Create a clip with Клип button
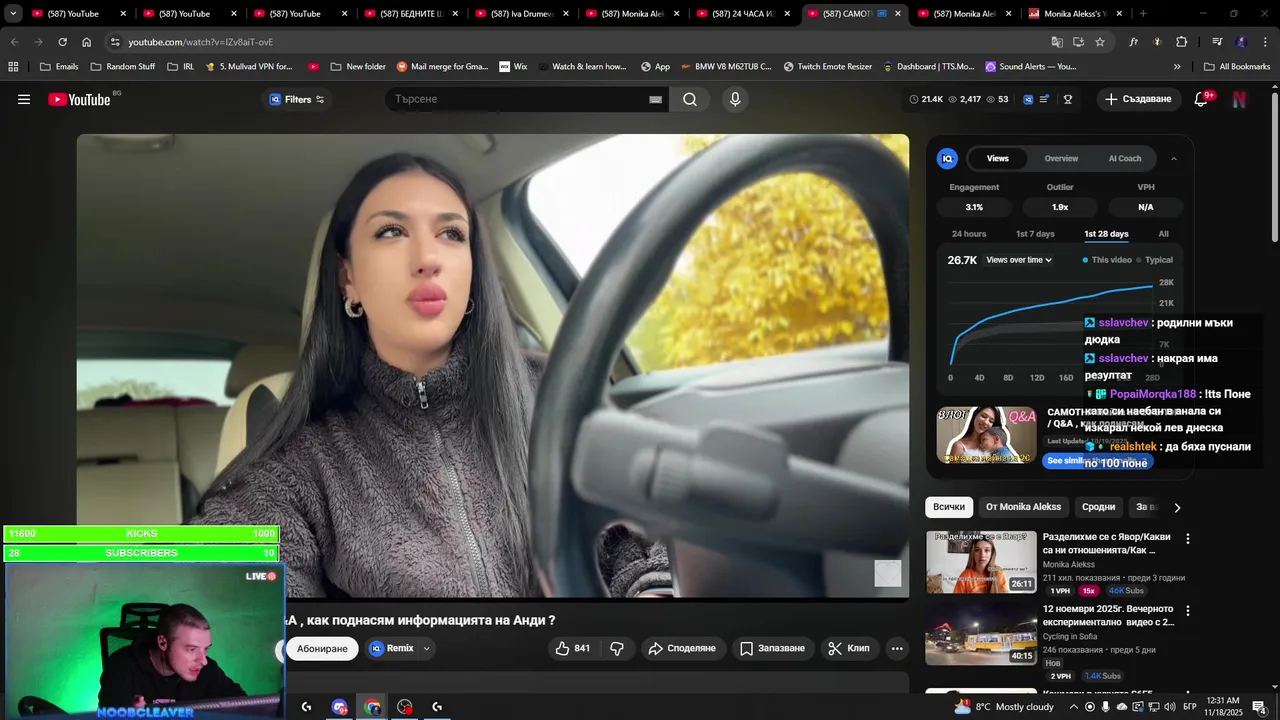The width and height of the screenshot is (1280, 720). [x=849, y=648]
